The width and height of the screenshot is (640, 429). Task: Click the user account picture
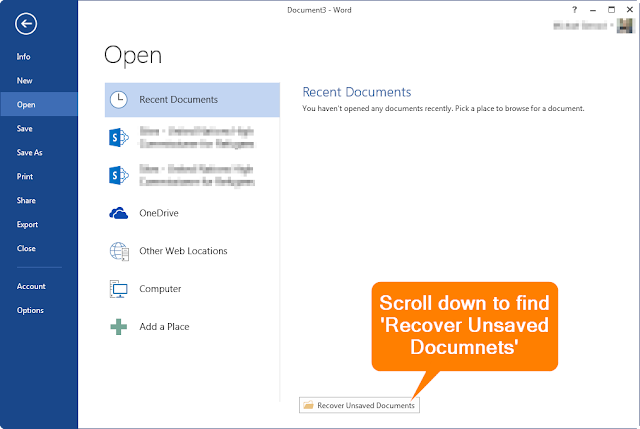624,26
